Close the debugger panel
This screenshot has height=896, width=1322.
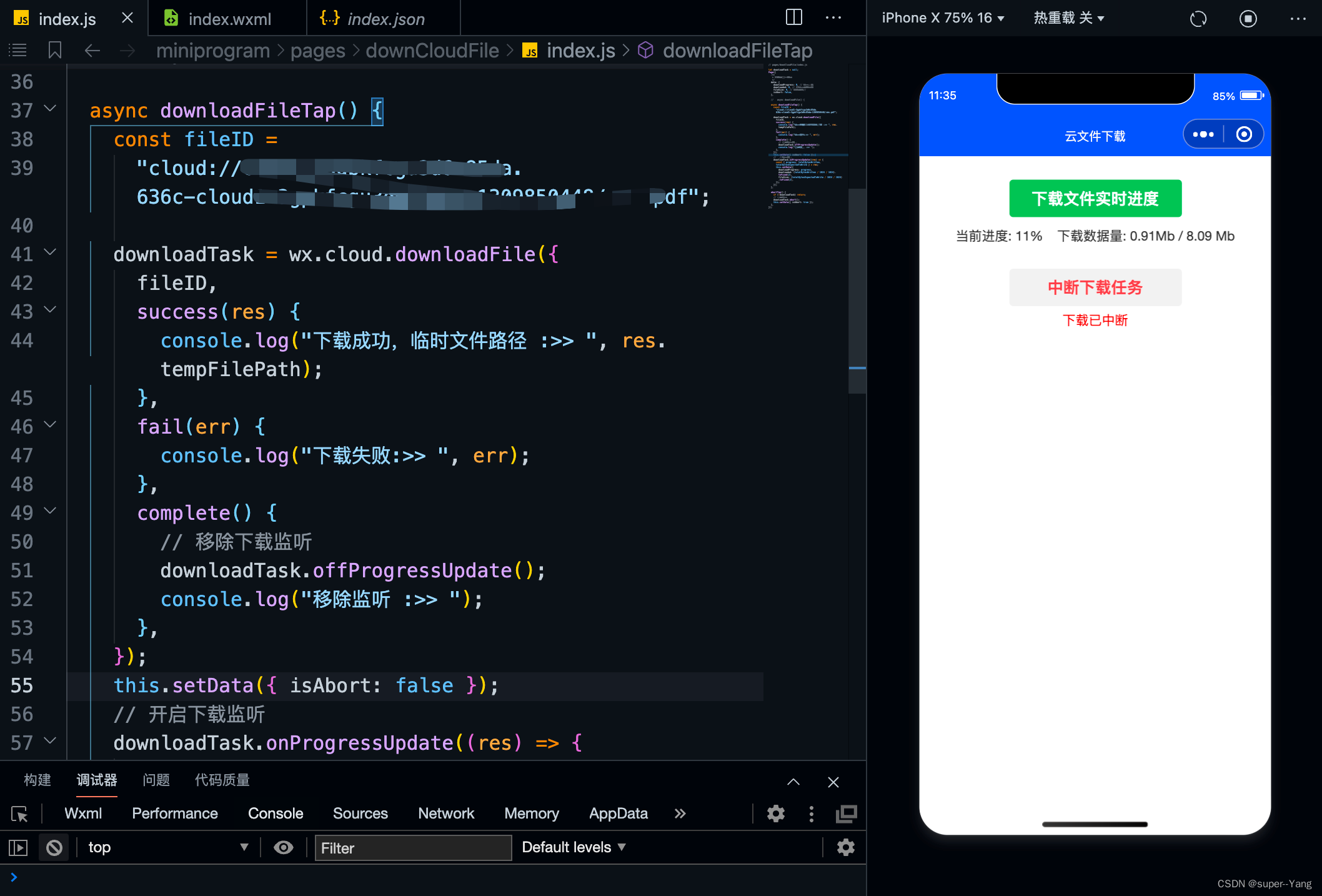point(833,782)
